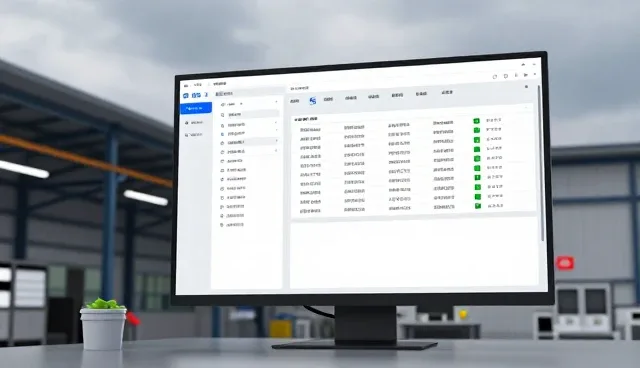This screenshot has height=368, width=640.
Task: Click the magnifier icon in the list search box
Action: coord(222,115)
